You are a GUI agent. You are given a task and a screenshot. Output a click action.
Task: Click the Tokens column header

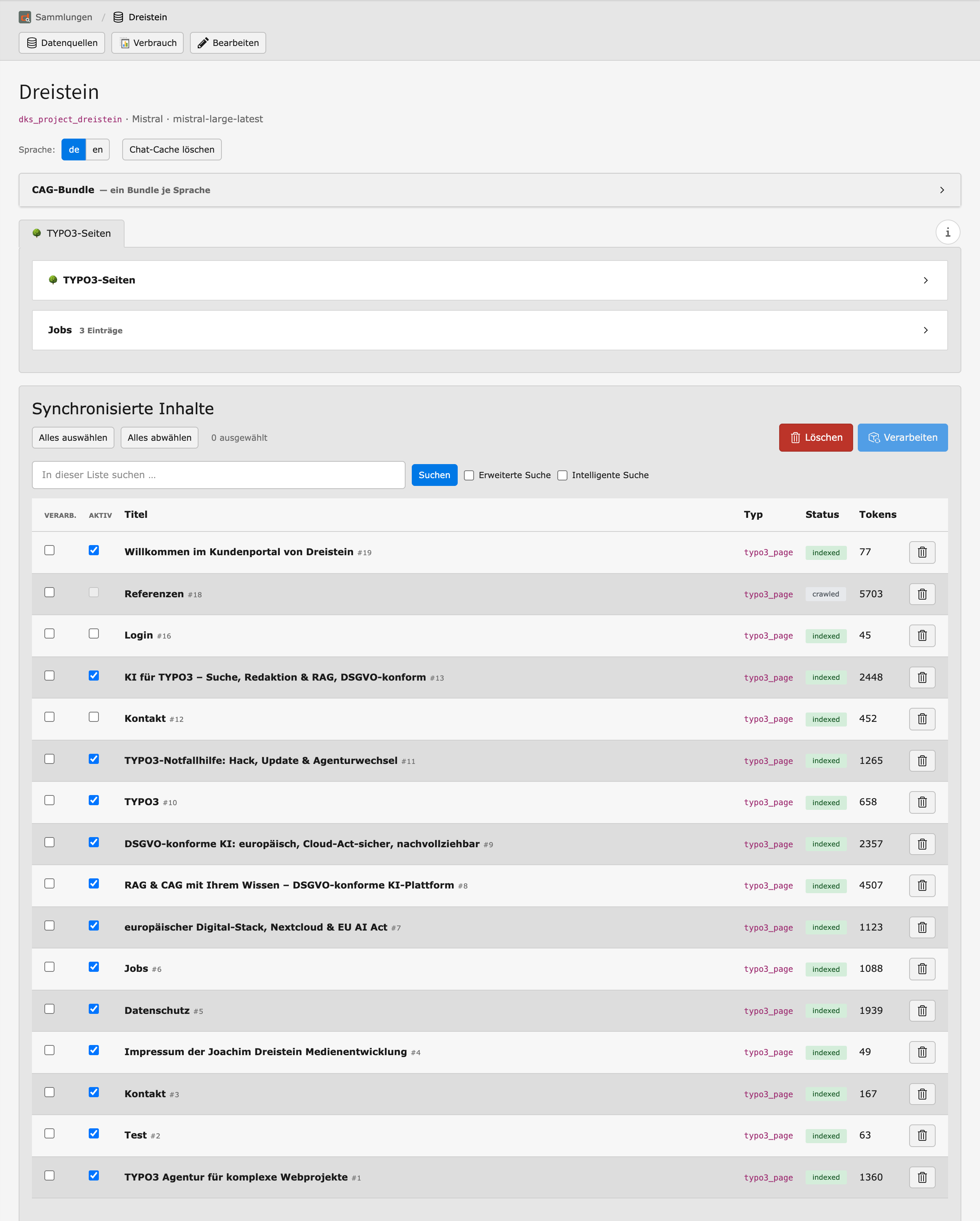878,515
